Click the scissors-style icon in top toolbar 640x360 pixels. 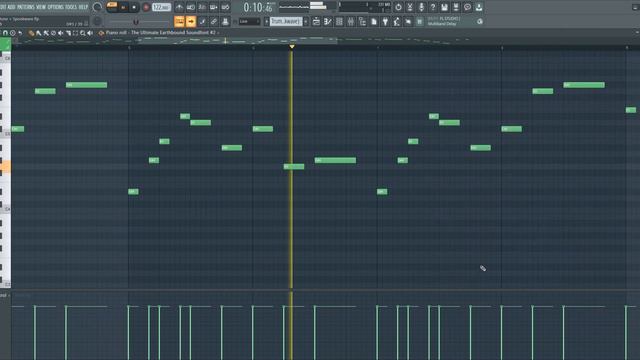click(x=410, y=7)
